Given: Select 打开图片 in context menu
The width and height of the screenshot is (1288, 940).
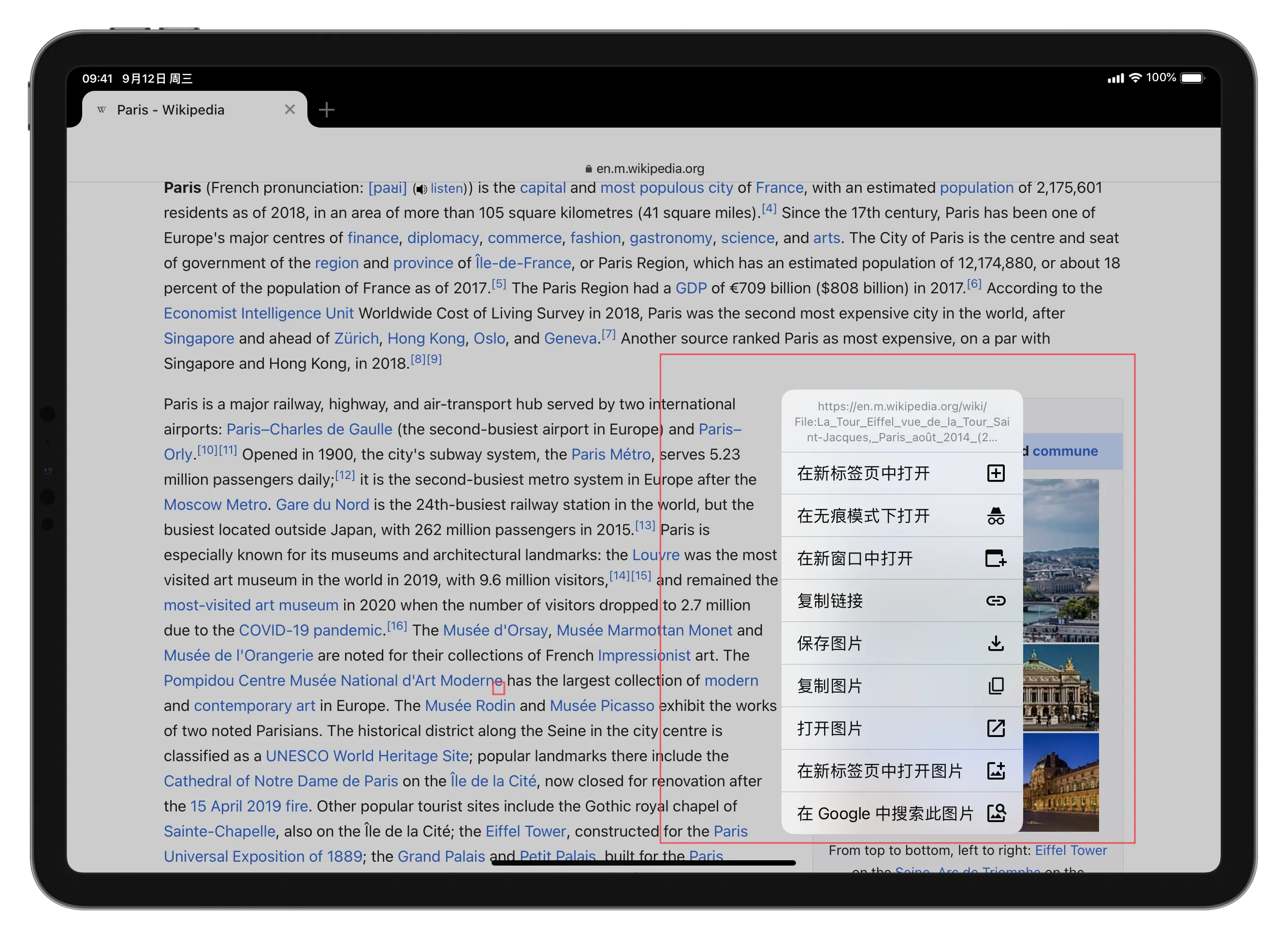Looking at the screenshot, I should coord(901,728).
